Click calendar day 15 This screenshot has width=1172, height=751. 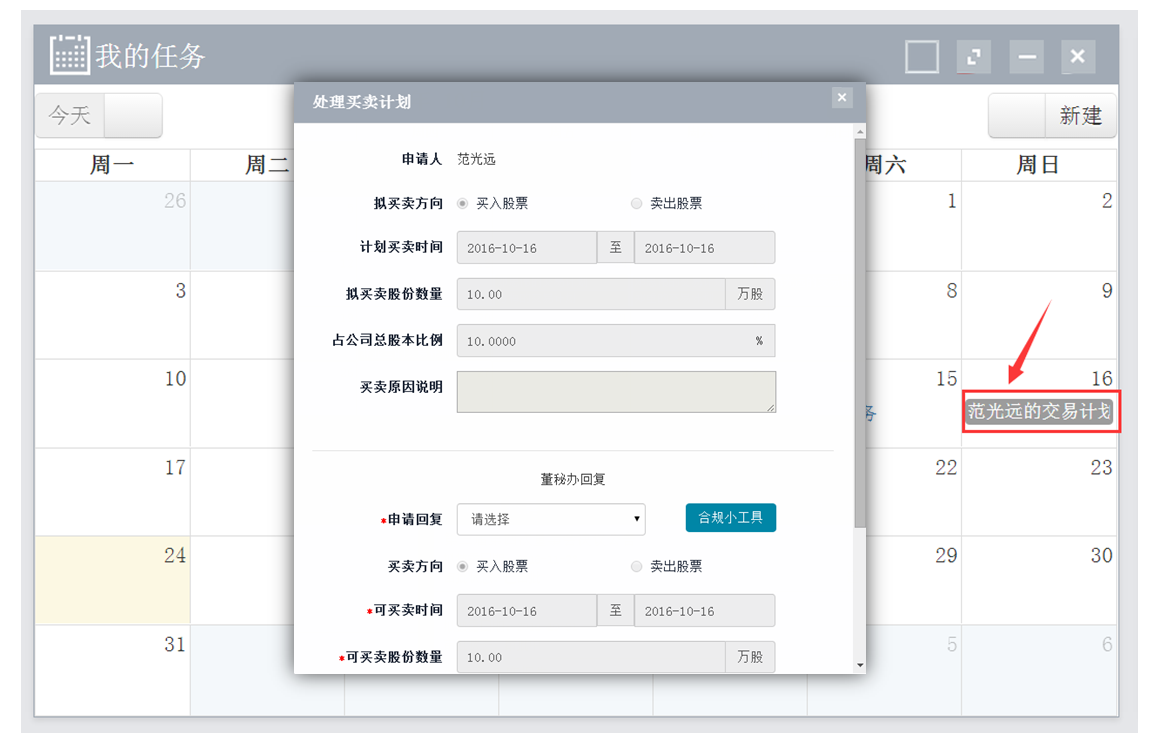[913, 404]
